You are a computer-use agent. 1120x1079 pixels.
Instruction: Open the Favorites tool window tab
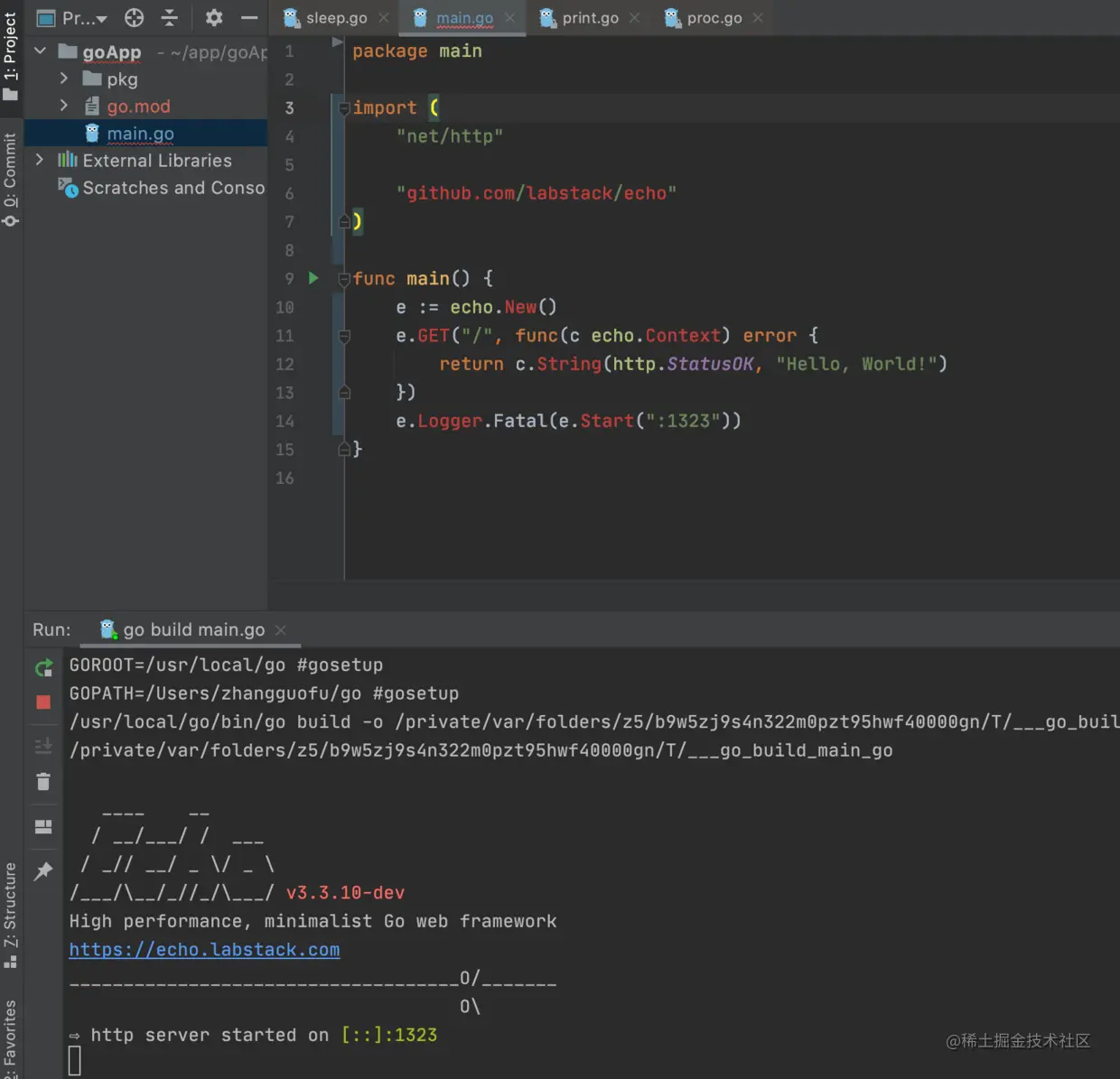11,1038
